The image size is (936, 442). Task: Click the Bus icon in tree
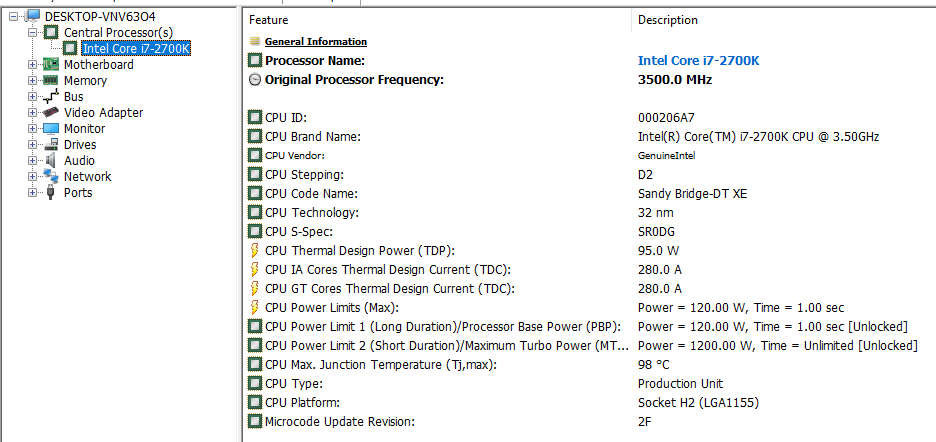point(51,97)
